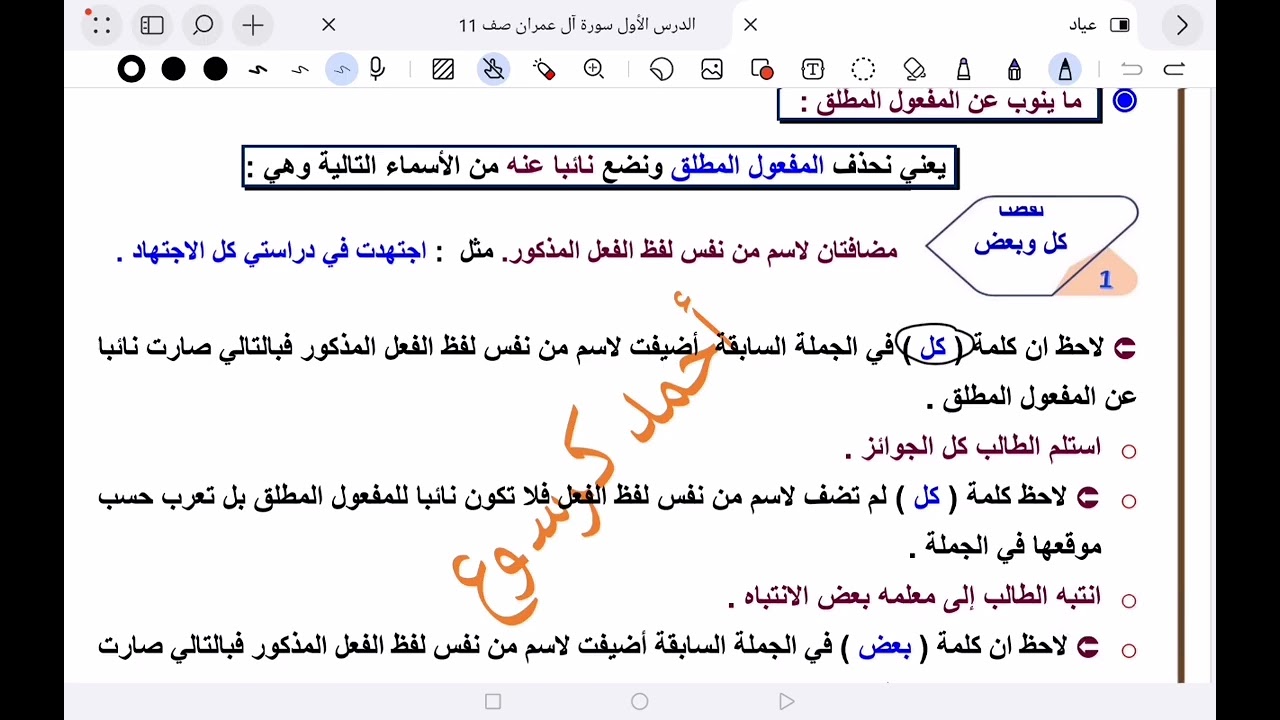
Task: Click number 1 in the hexagon corner
Action: click(x=1105, y=281)
